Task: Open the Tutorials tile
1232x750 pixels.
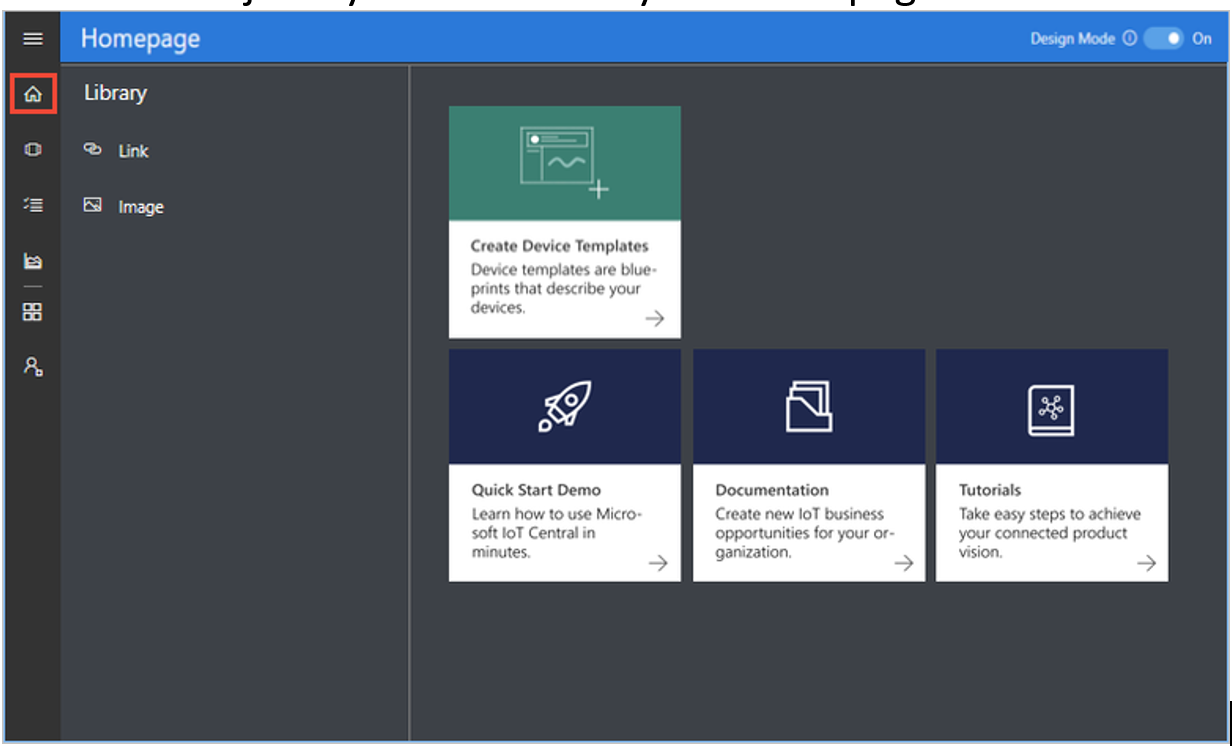Action: point(1052,465)
